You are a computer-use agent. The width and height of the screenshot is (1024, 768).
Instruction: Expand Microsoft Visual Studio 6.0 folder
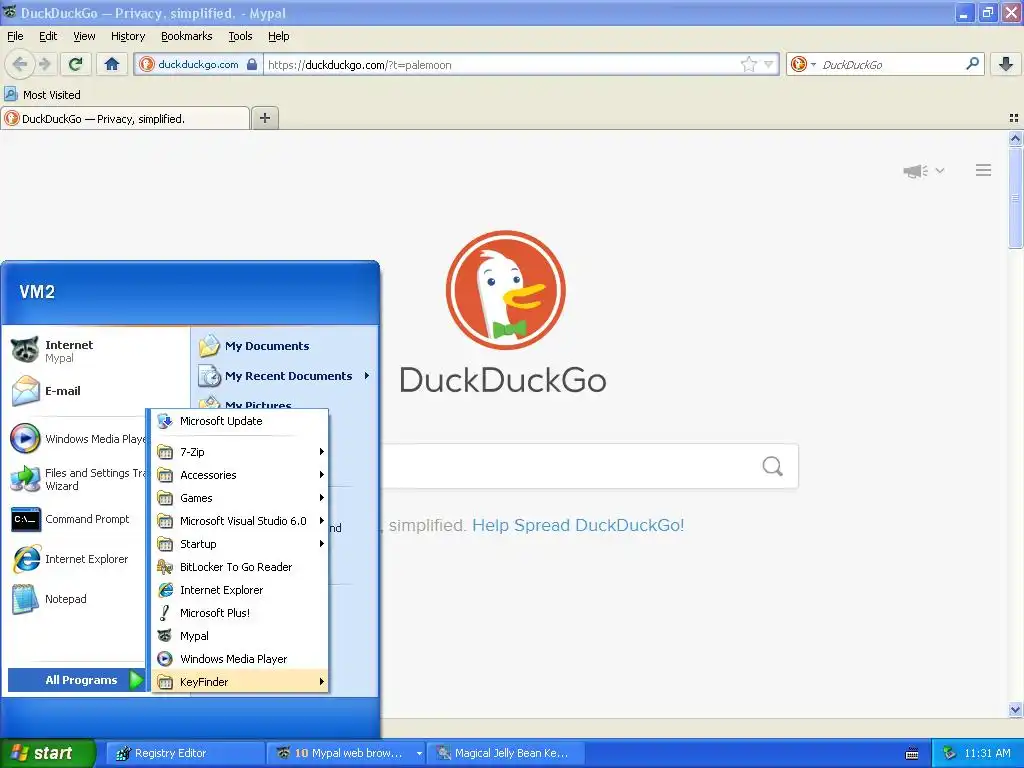coord(240,520)
